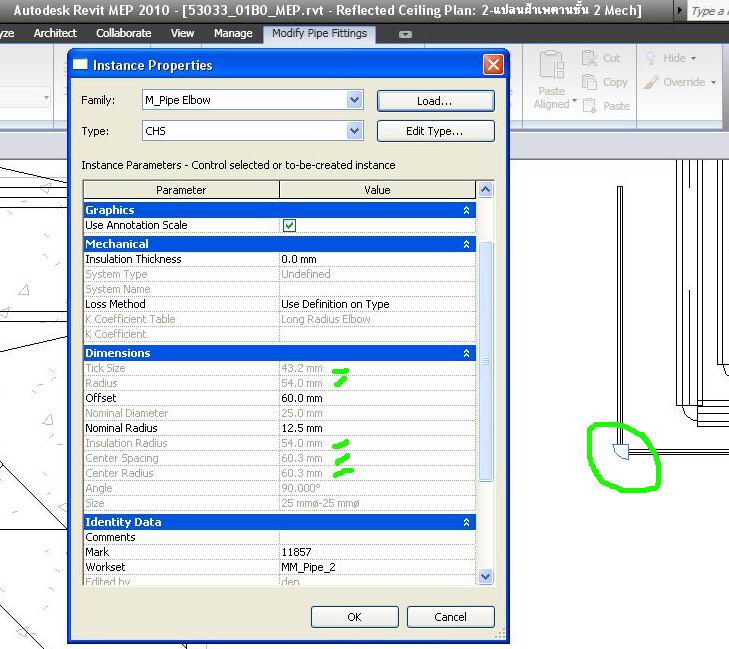Click the Edit Type... button
This screenshot has height=649, width=729.
coord(436,131)
